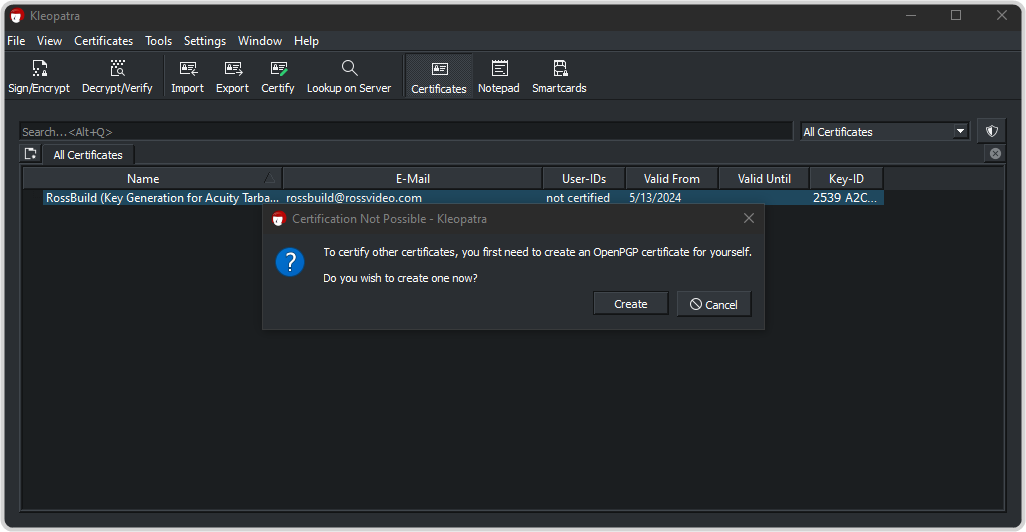The width and height of the screenshot is (1026, 532).
Task: Open the Decrypt/Verify tool
Action: pos(117,76)
